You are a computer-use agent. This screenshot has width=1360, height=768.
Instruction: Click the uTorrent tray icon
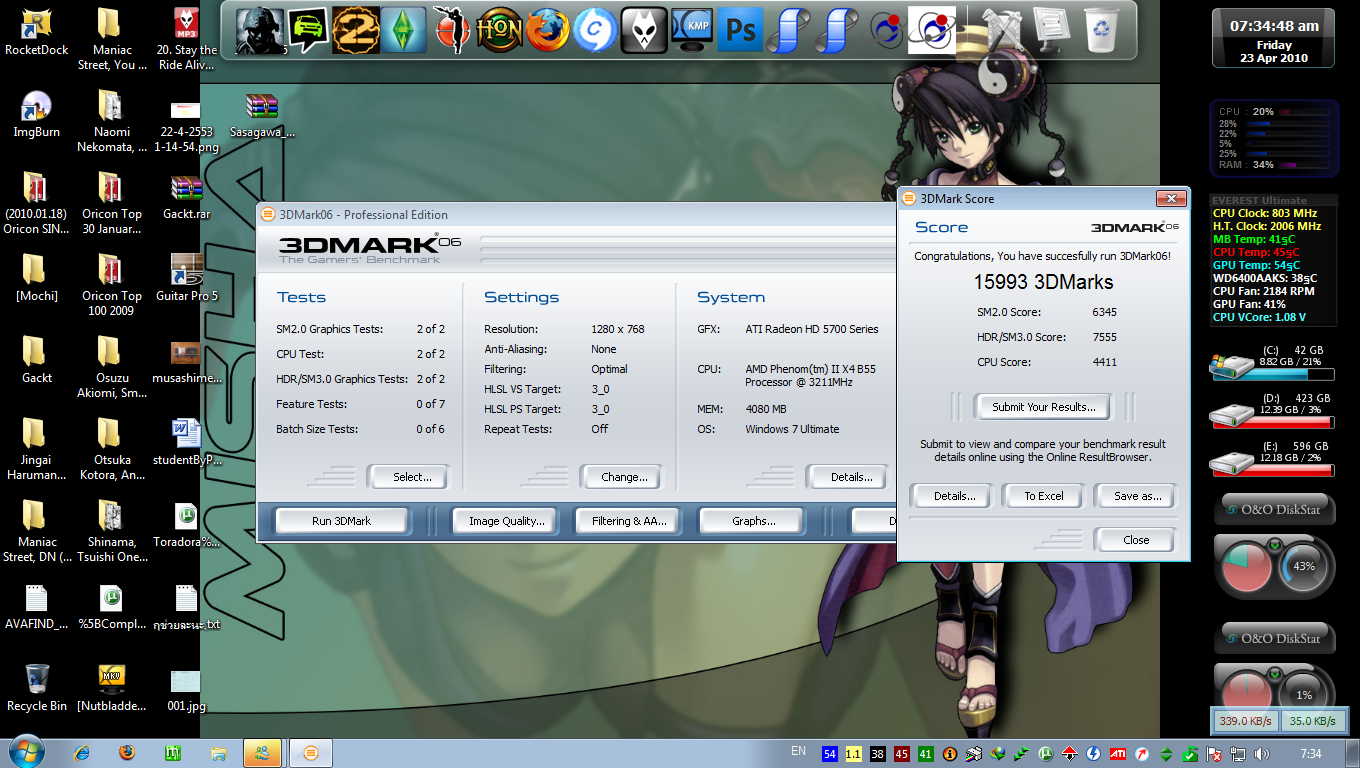click(1046, 753)
